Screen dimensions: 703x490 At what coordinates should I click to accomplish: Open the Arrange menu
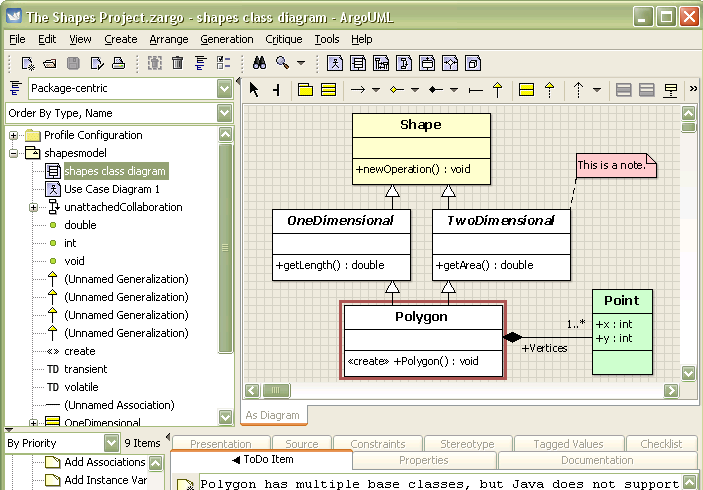169,39
